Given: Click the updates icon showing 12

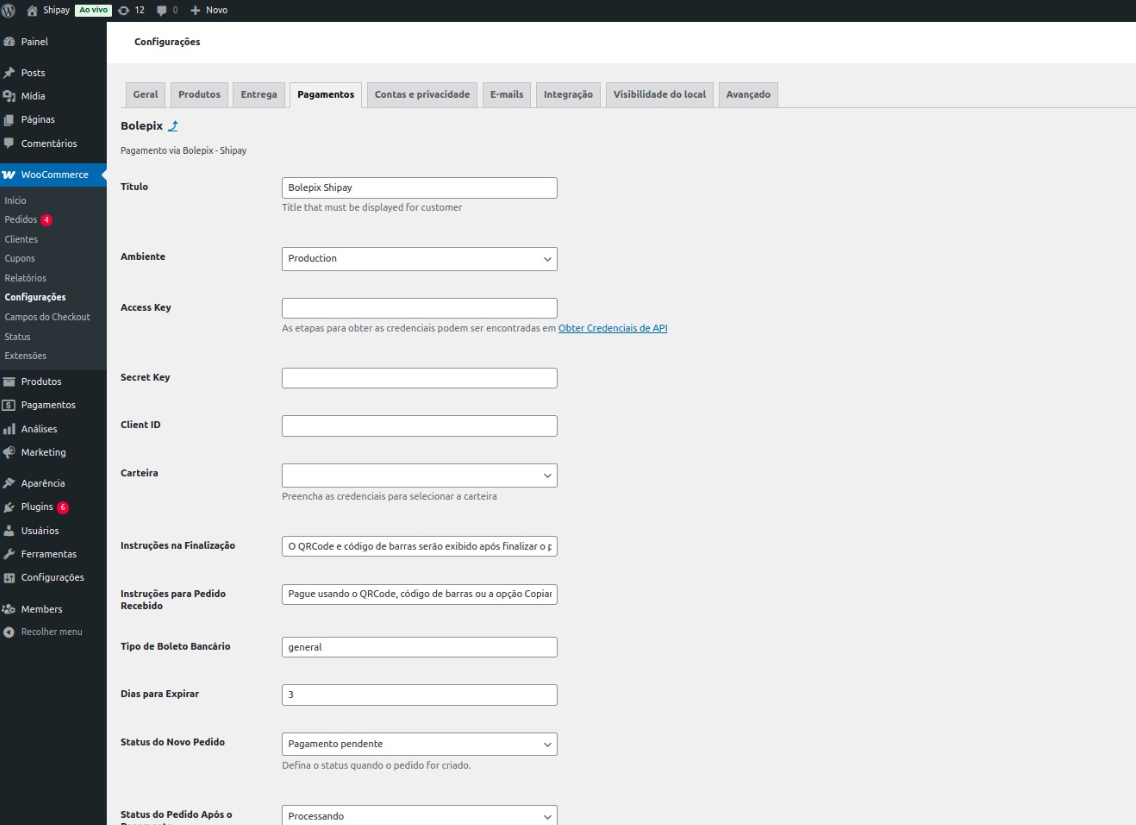Looking at the screenshot, I should (124, 10).
